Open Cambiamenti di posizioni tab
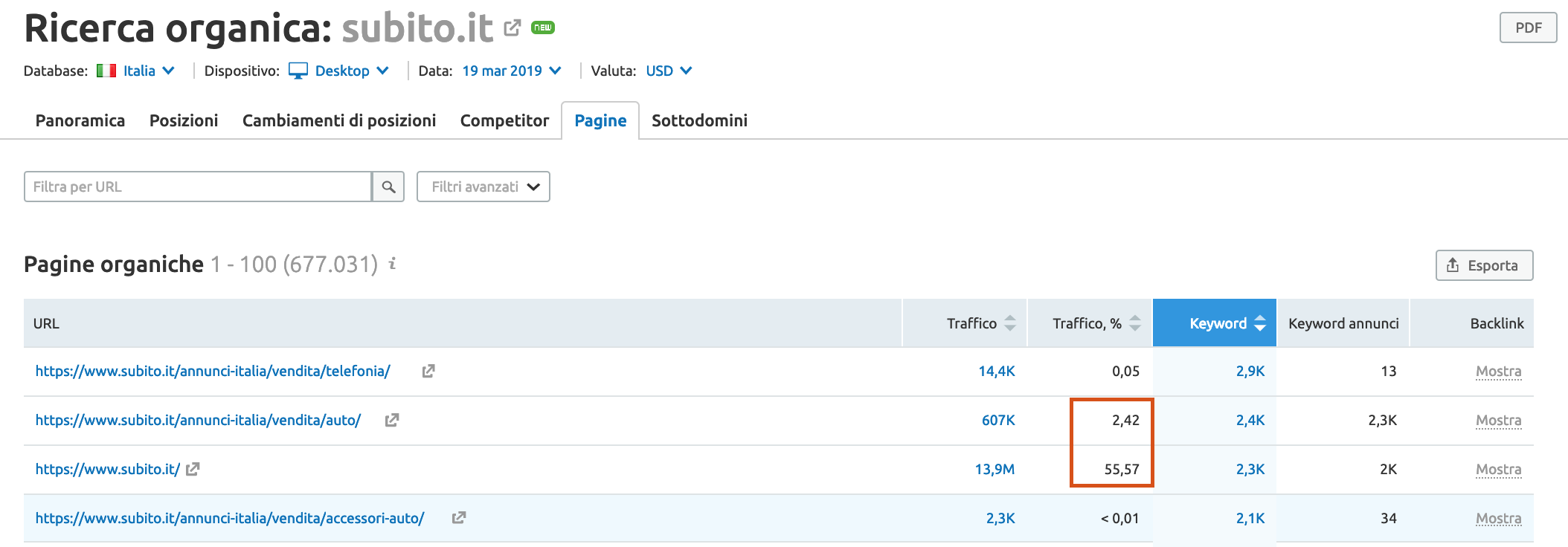The width and height of the screenshot is (1568, 547). [339, 120]
